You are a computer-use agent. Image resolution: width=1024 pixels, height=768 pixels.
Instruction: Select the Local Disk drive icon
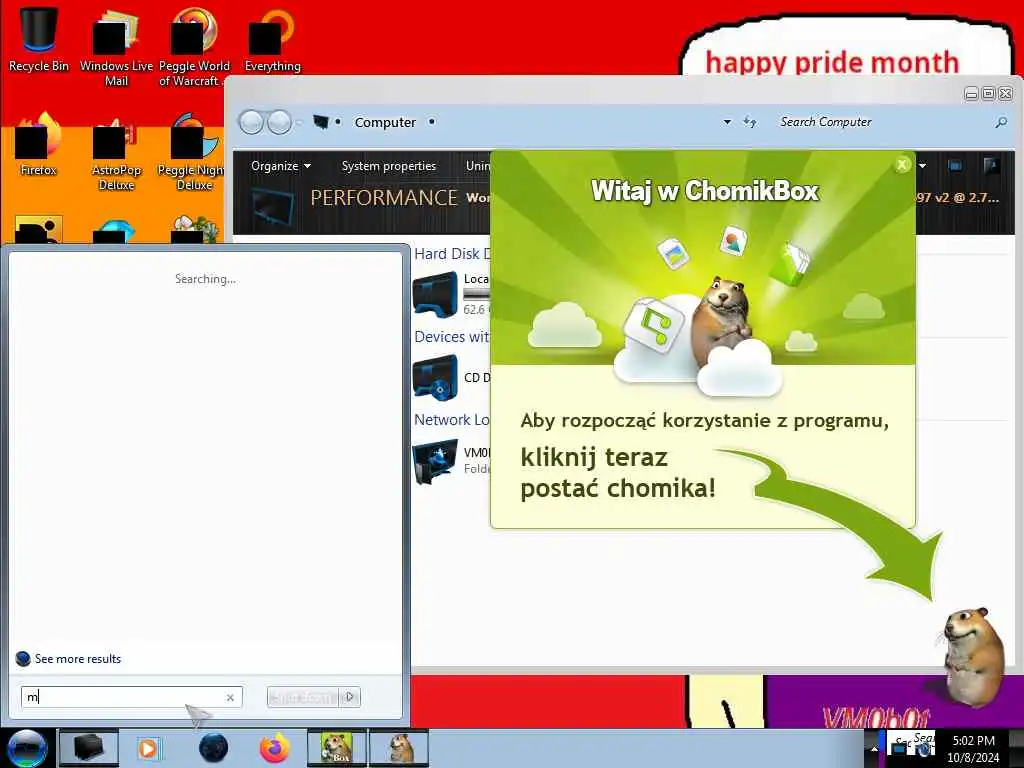point(435,295)
